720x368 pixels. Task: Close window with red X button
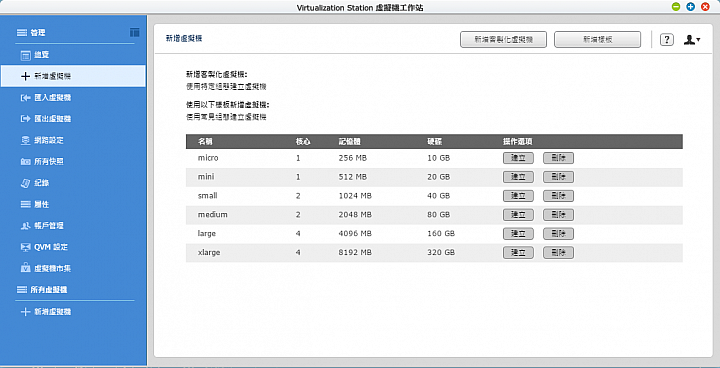tap(705, 6)
